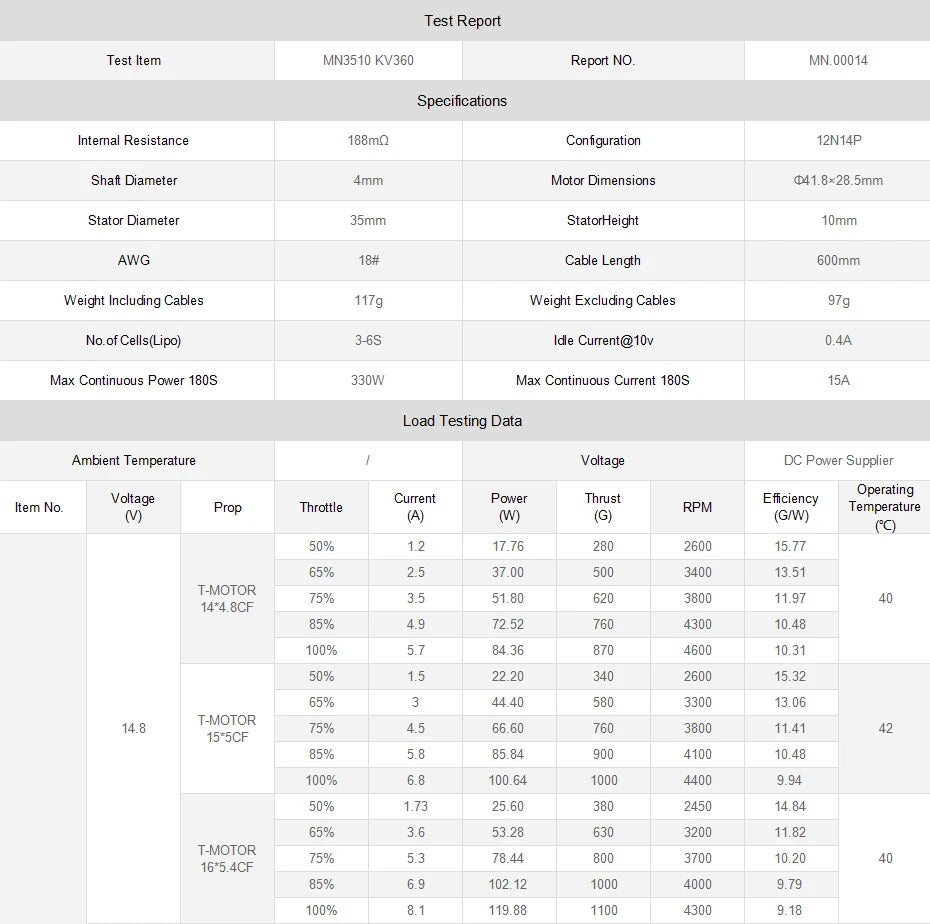This screenshot has width=930, height=924.
Task: Click the T-MOTOR 14*4.8CF prop cell
Action: pyautogui.click(x=227, y=598)
